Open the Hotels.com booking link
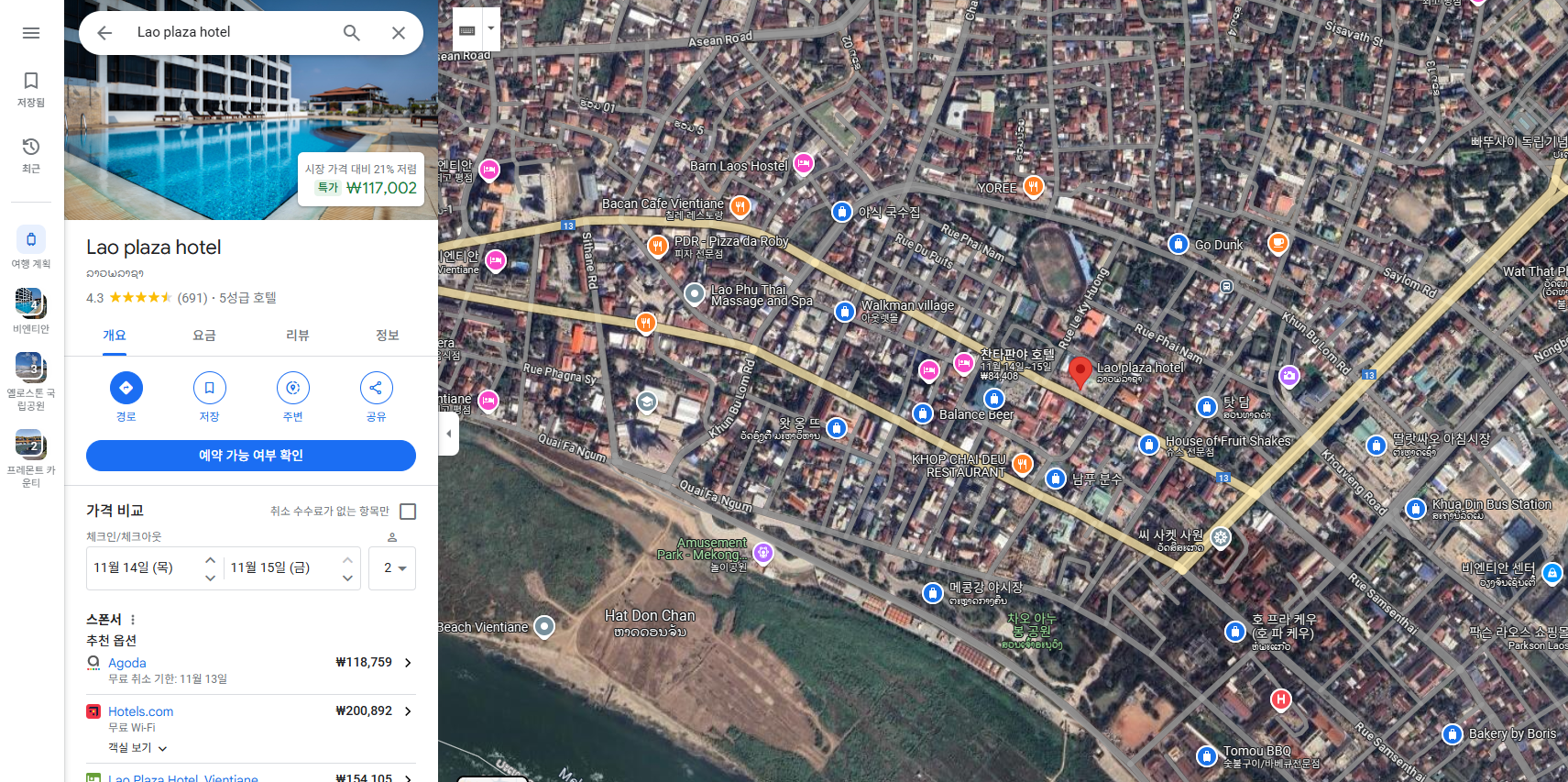 click(140, 711)
